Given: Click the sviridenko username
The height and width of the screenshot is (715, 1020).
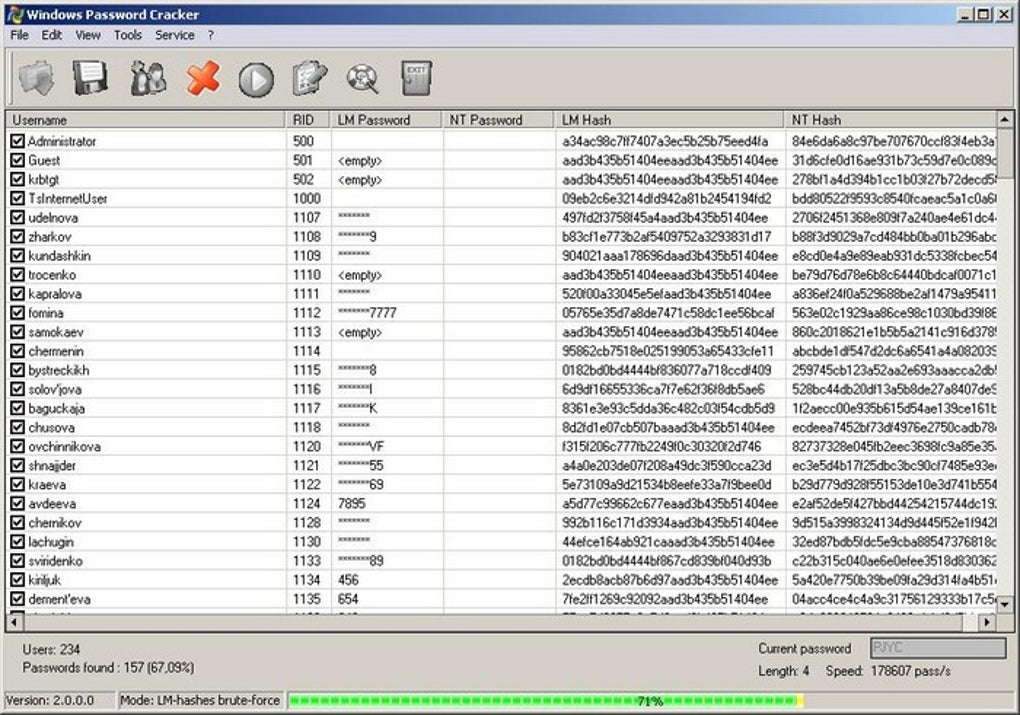Looking at the screenshot, I should tap(55, 561).
